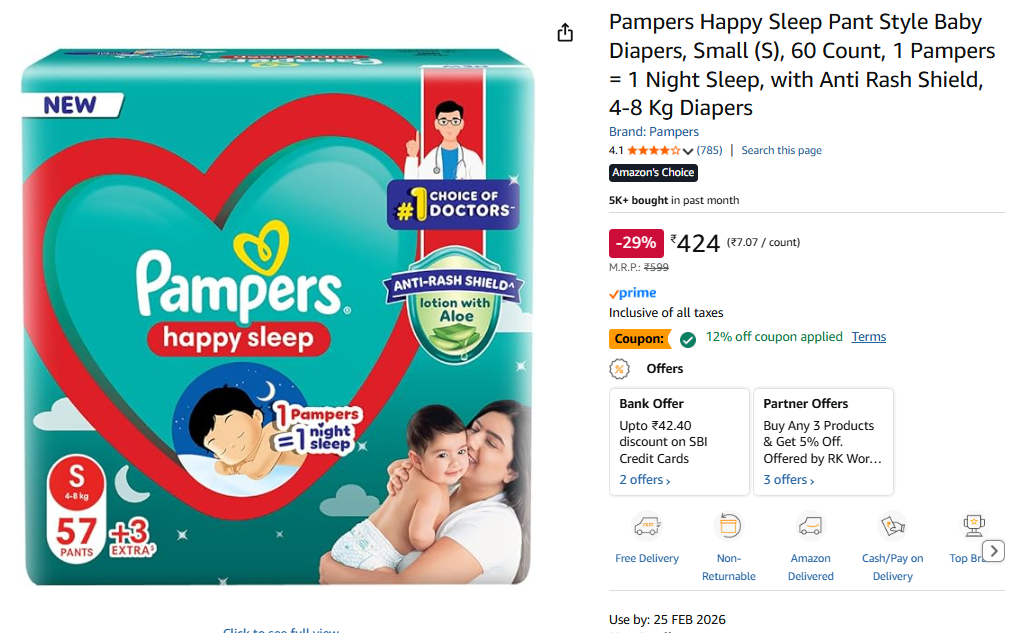The width and height of the screenshot is (1016, 633).
Task: Click the Non-Returnable box icon
Action: tap(728, 526)
